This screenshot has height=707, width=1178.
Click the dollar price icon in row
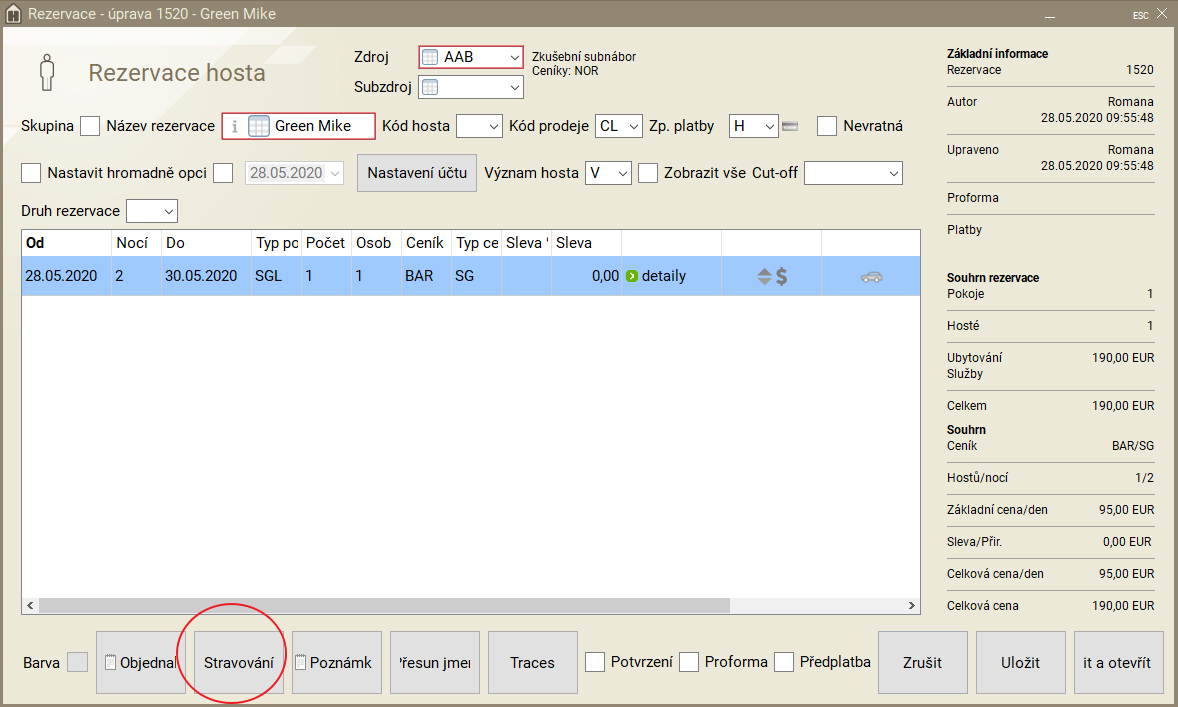click(x=782, y=277)
